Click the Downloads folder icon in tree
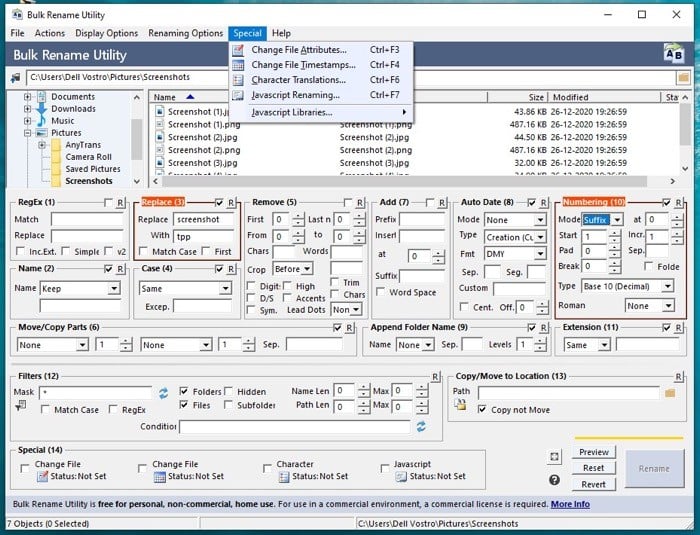 click(x=42, y=109)
